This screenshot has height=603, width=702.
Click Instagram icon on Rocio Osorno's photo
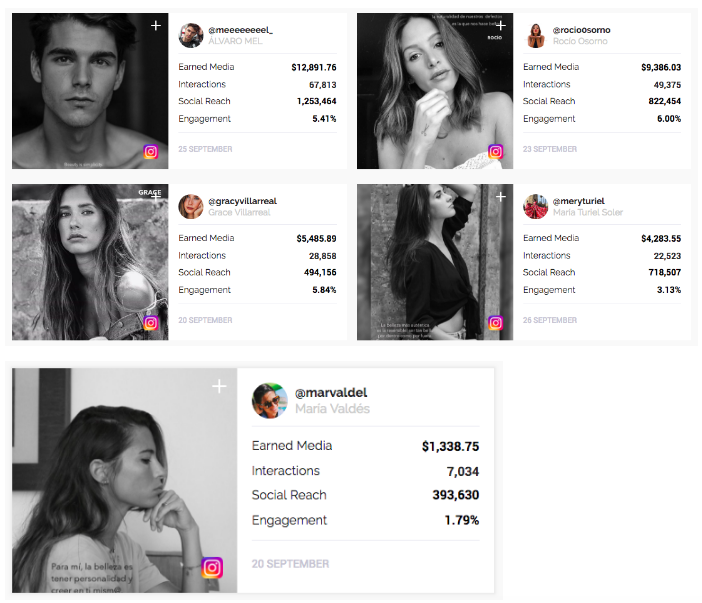coord(496,152)
